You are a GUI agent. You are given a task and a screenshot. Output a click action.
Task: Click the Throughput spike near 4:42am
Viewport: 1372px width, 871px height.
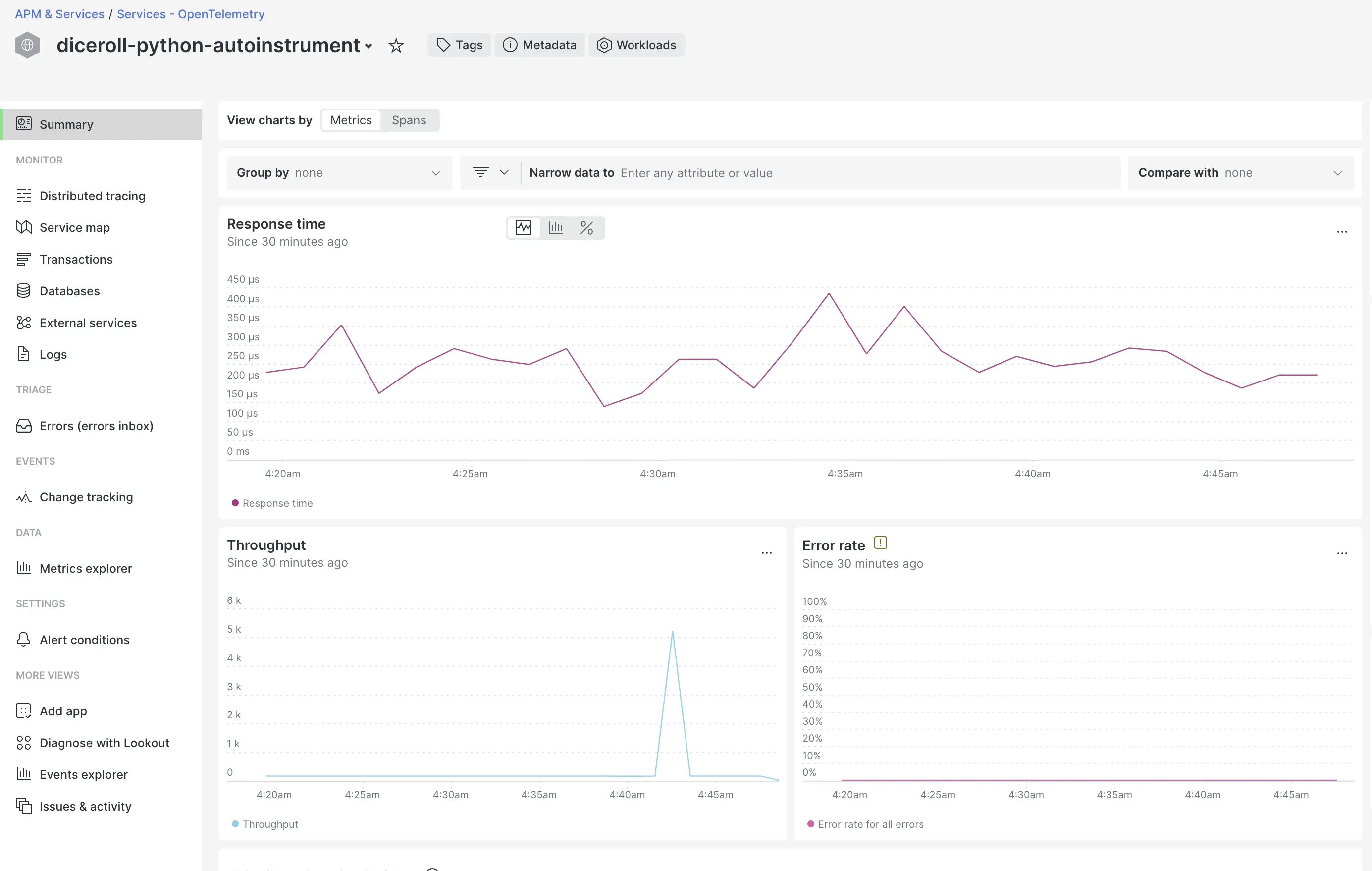[672, 632]
